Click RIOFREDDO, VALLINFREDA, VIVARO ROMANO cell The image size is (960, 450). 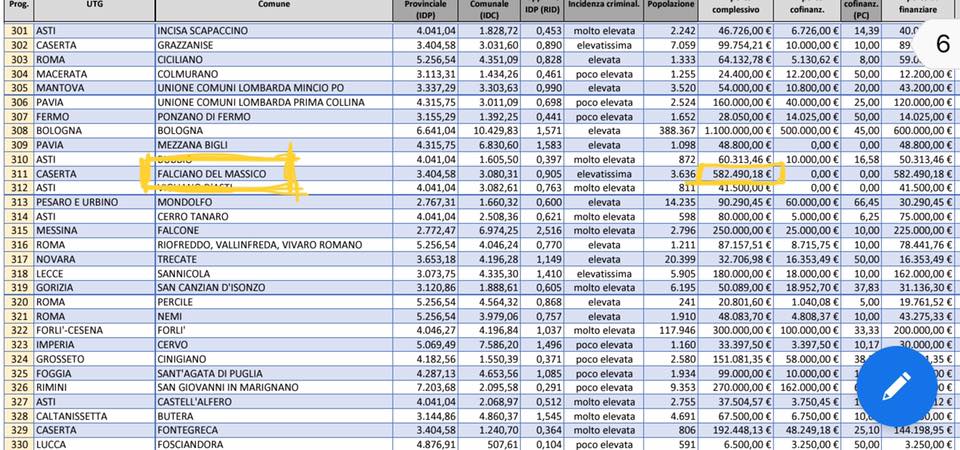tap(274, 245)
